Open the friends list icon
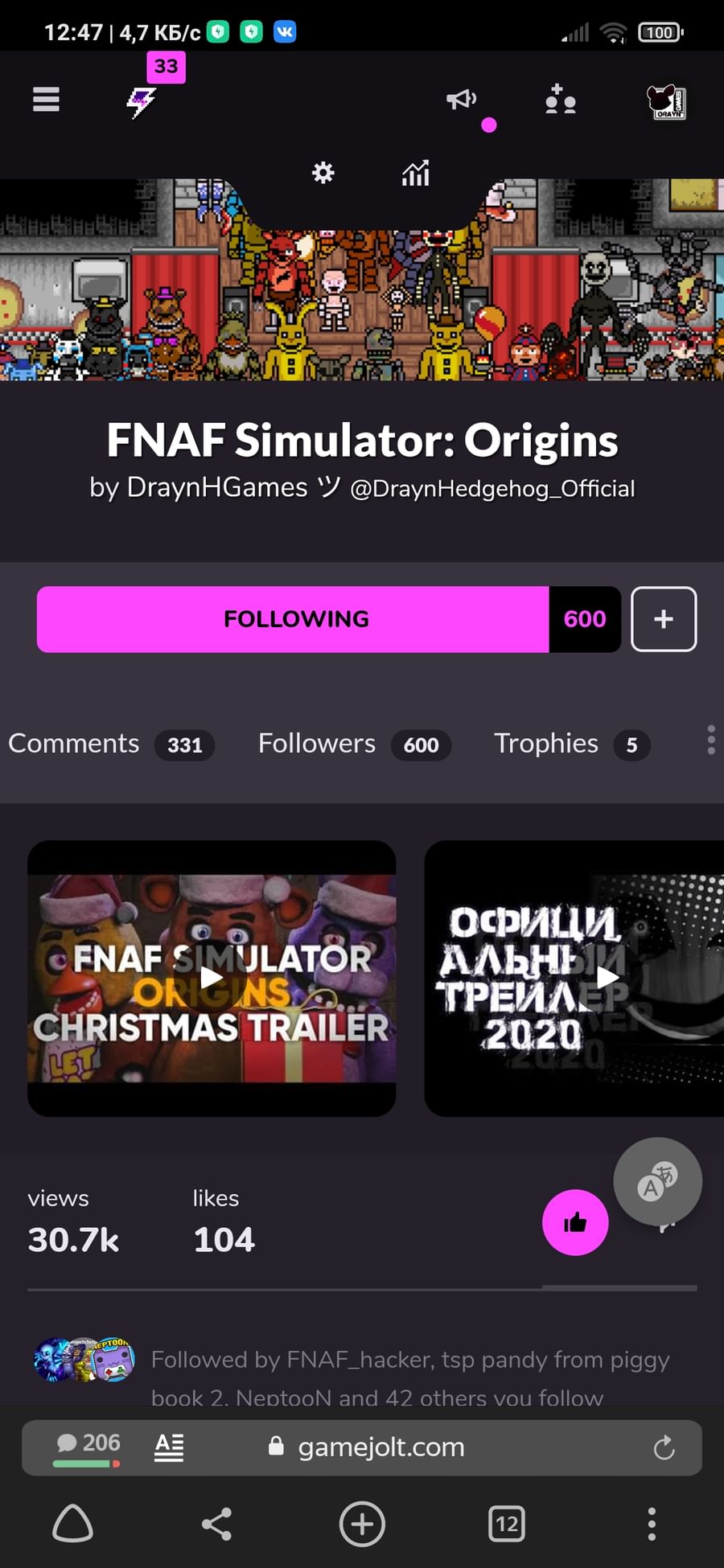Screen dimensions: 724x1568 (x=561, y=100)
